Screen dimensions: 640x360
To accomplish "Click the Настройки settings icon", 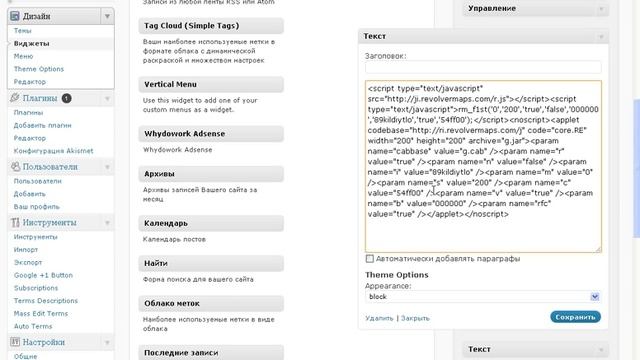I will click(x=15, y=342).
